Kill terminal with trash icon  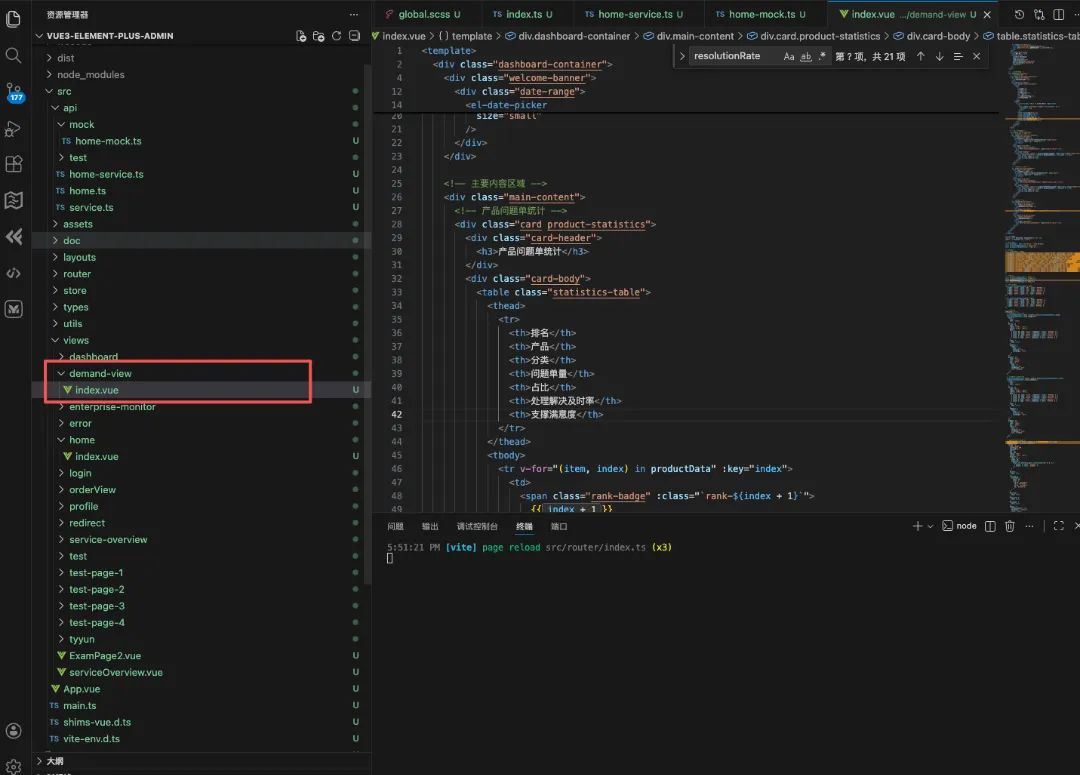1010,526
